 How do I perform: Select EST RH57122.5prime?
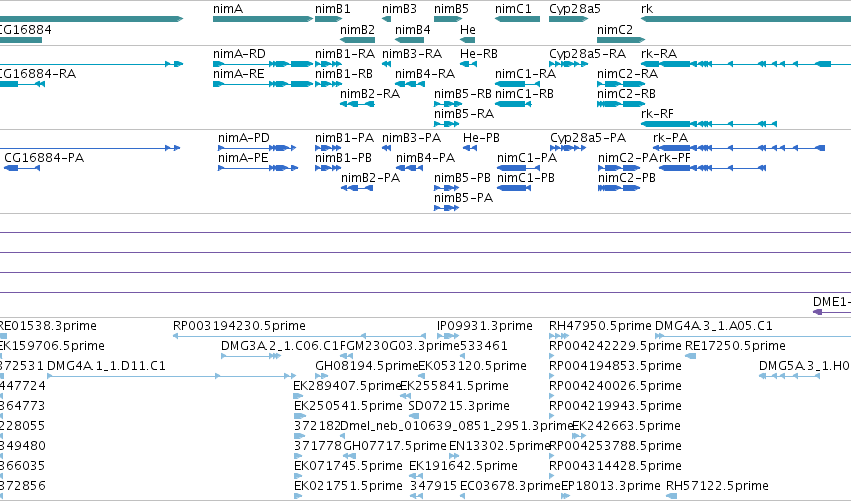coord(671,496)
